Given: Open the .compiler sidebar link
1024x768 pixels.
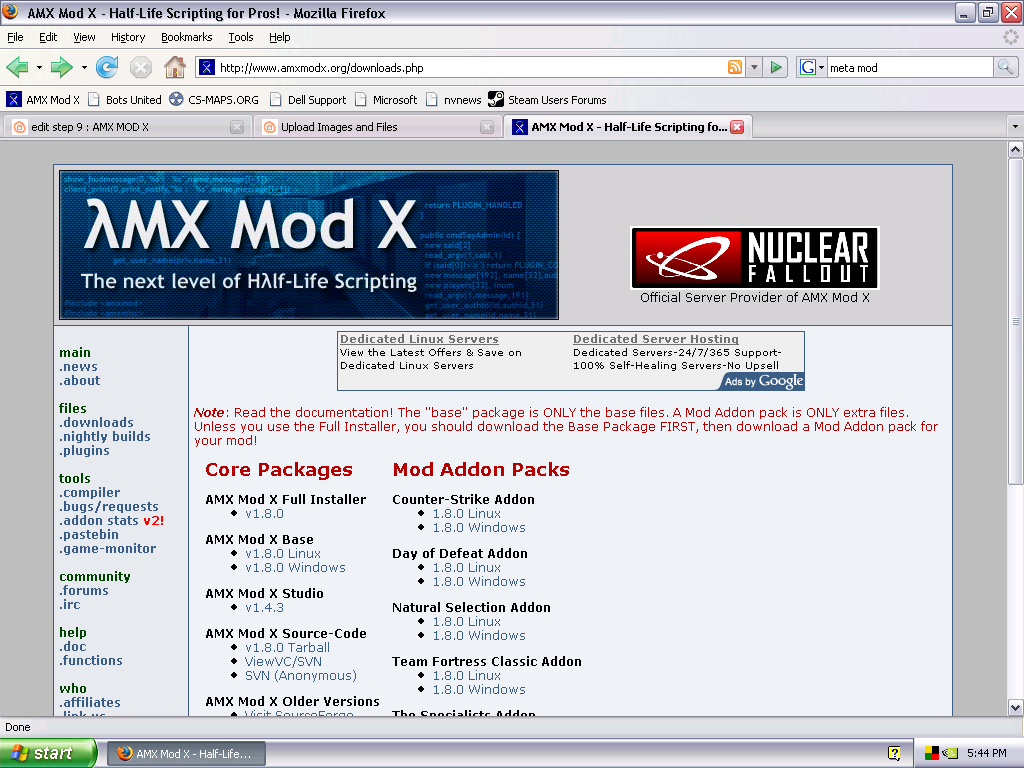Looking at the screenshot, I should coord(89,492).
